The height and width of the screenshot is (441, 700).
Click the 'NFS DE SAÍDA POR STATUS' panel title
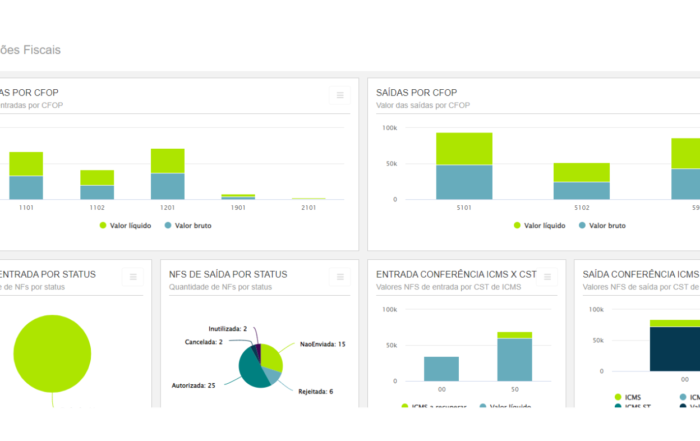228,274
